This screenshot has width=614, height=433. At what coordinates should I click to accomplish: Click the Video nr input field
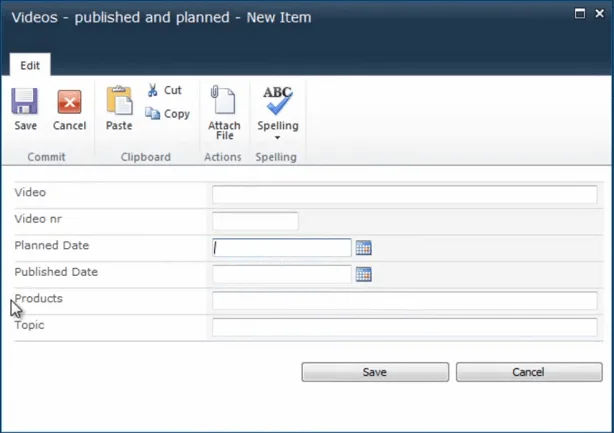point(255,221)
